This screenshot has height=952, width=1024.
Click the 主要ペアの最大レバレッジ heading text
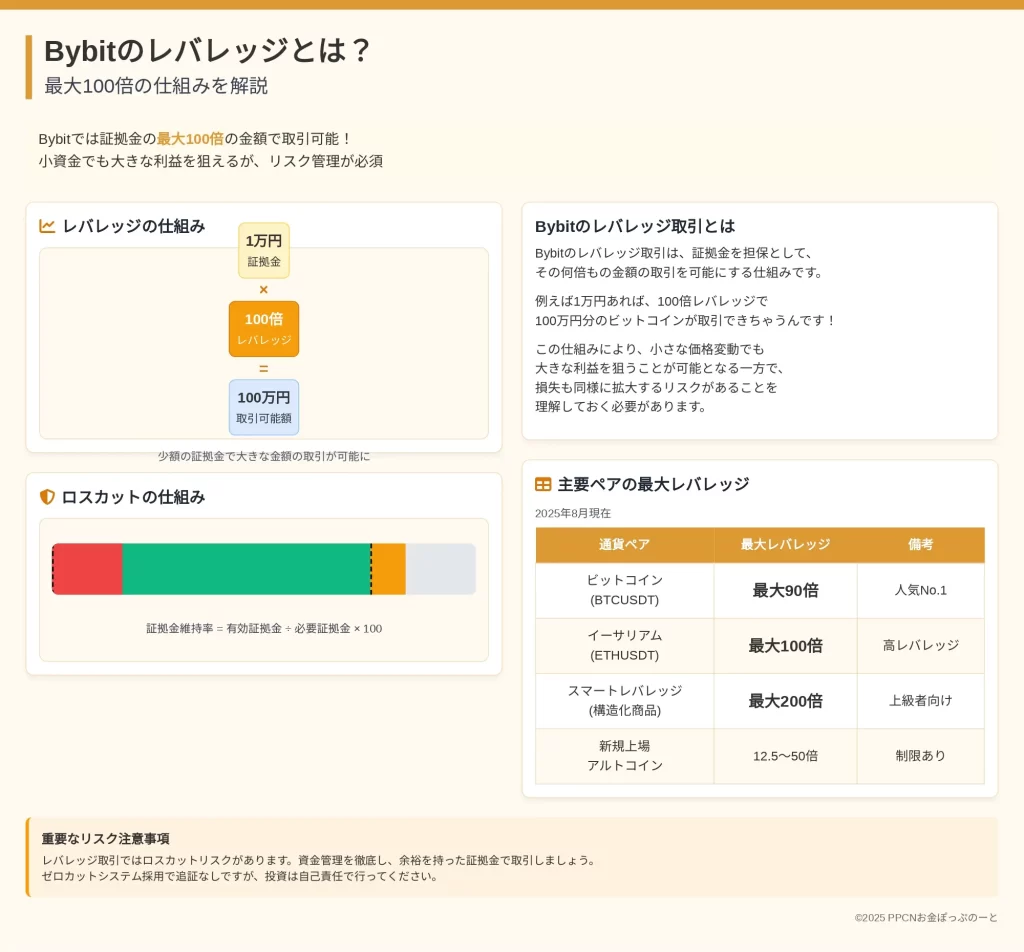[653, 484]
